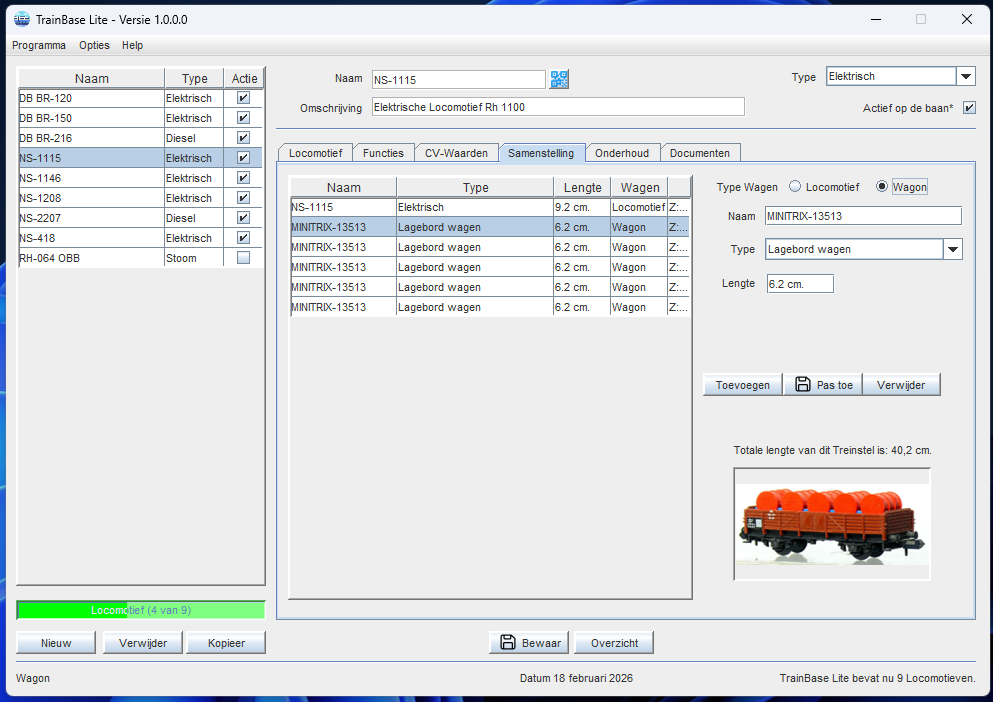Viewport: 993px width, 702px height.
Task: Click the QR code icon next to Naam
Action: (559, 79)
